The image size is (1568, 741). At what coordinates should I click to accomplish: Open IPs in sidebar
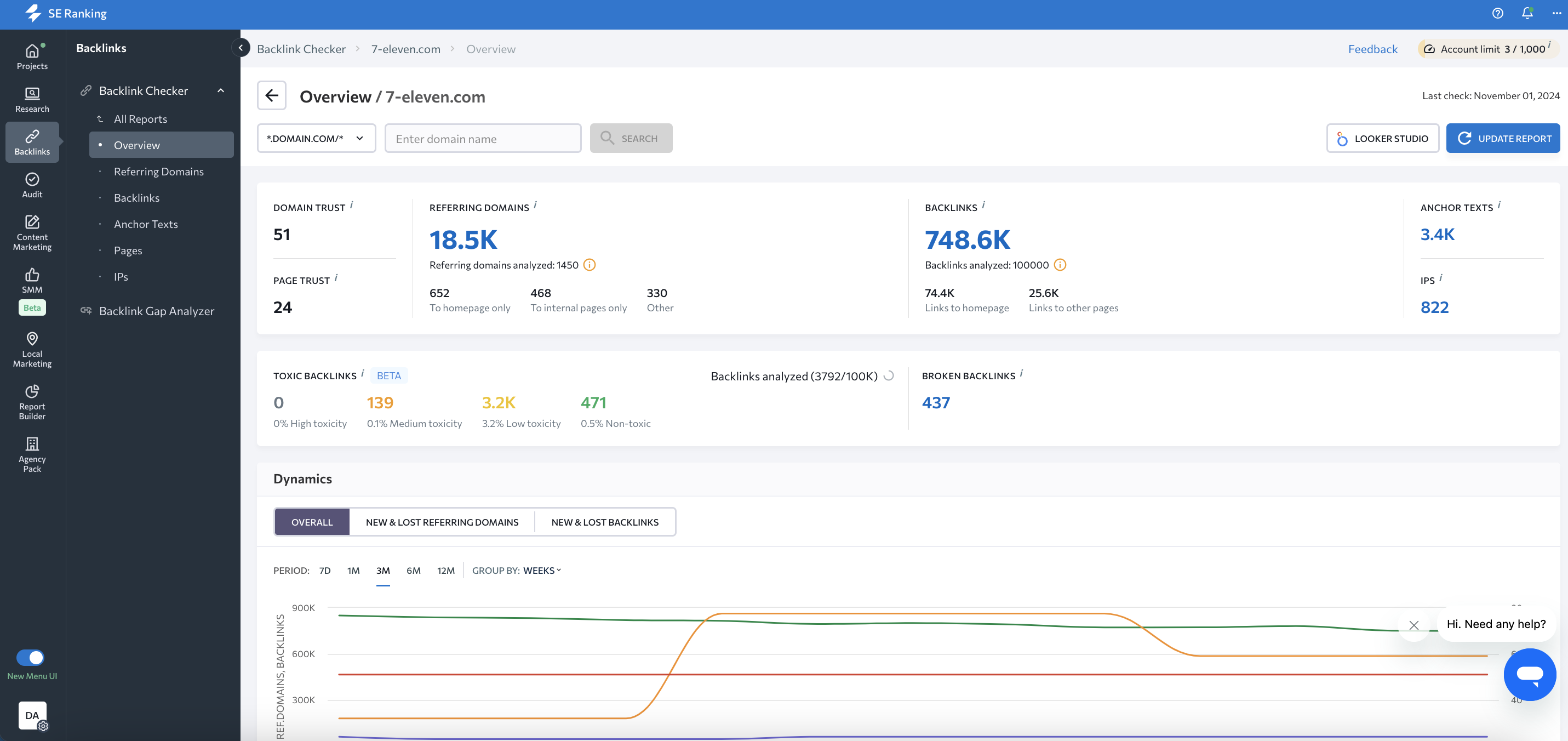[121, 276]
